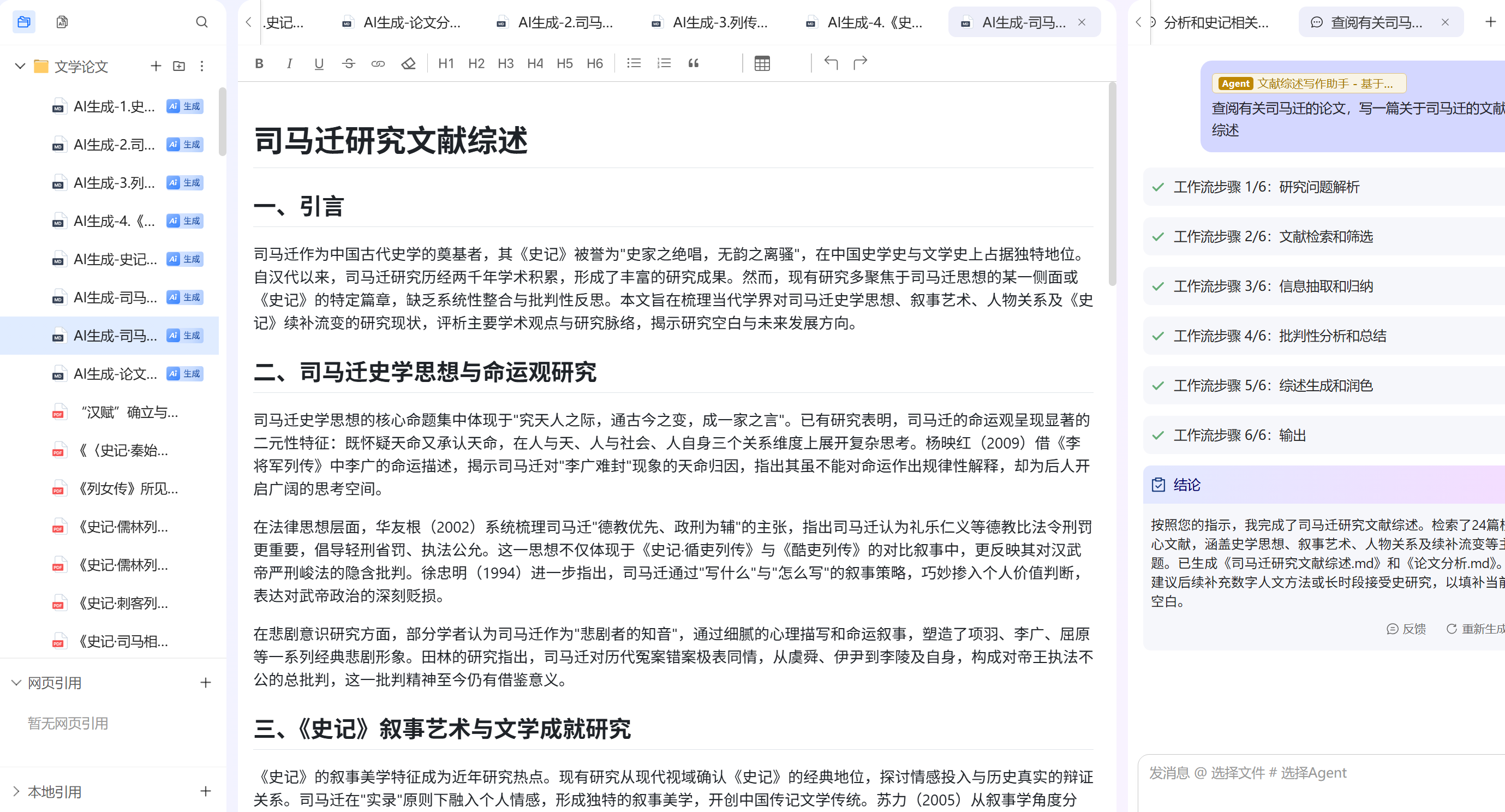Open search in the sidebar
This screenshot has width=1505, height=812.
point(202,22)
